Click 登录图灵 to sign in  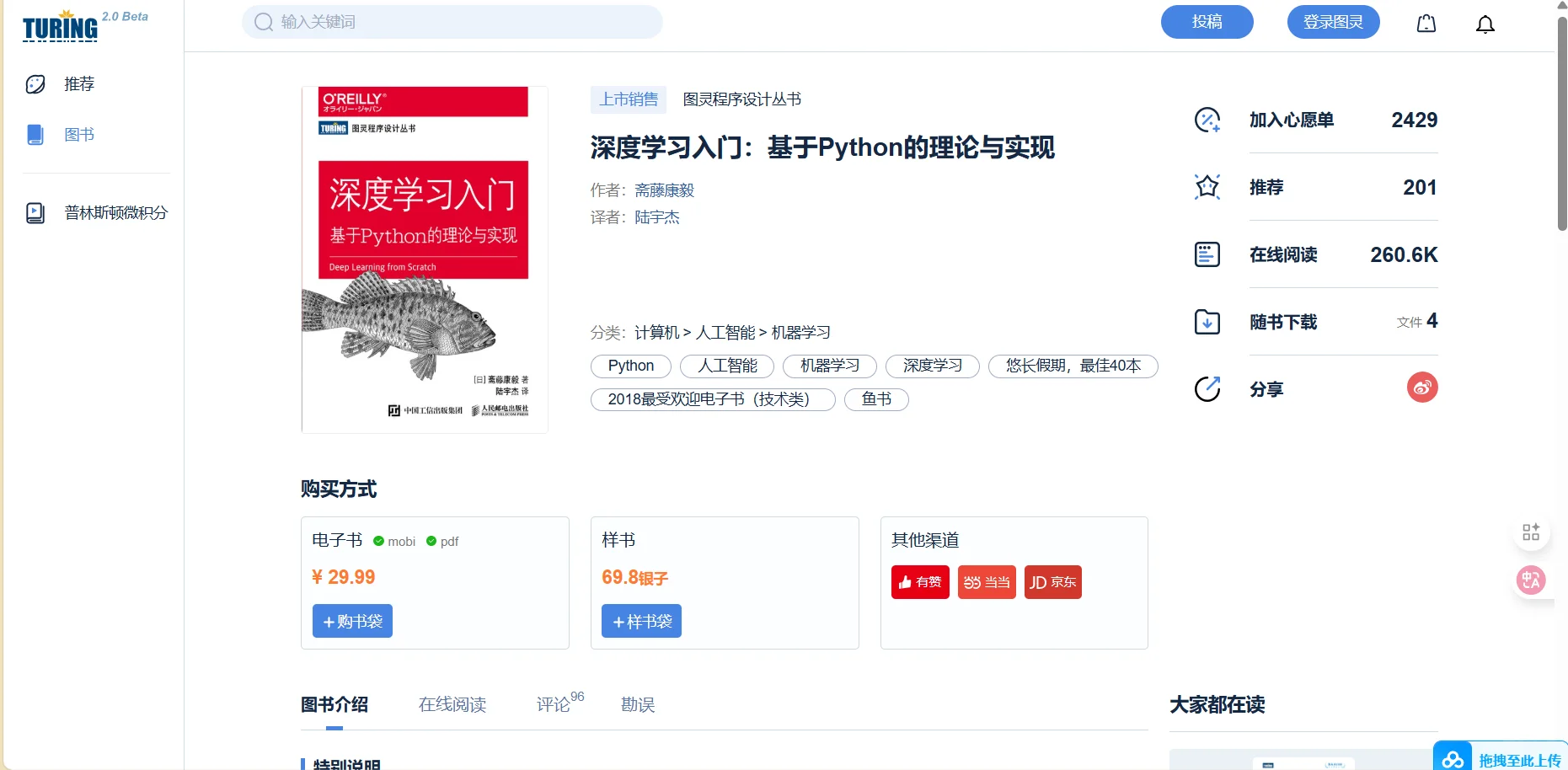tap(1333, 22)
